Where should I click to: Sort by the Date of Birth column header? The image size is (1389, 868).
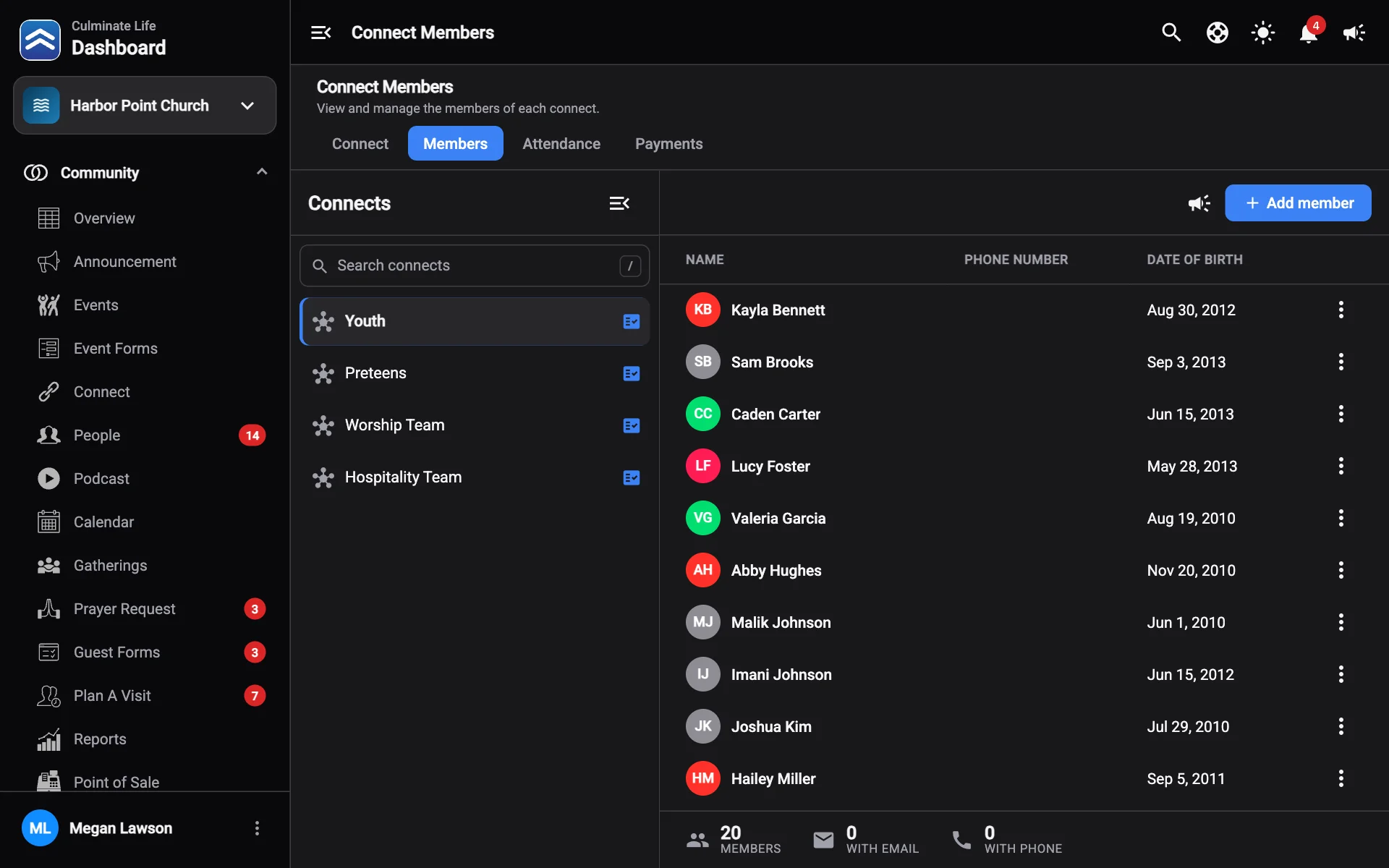[x=1194, y=260]
